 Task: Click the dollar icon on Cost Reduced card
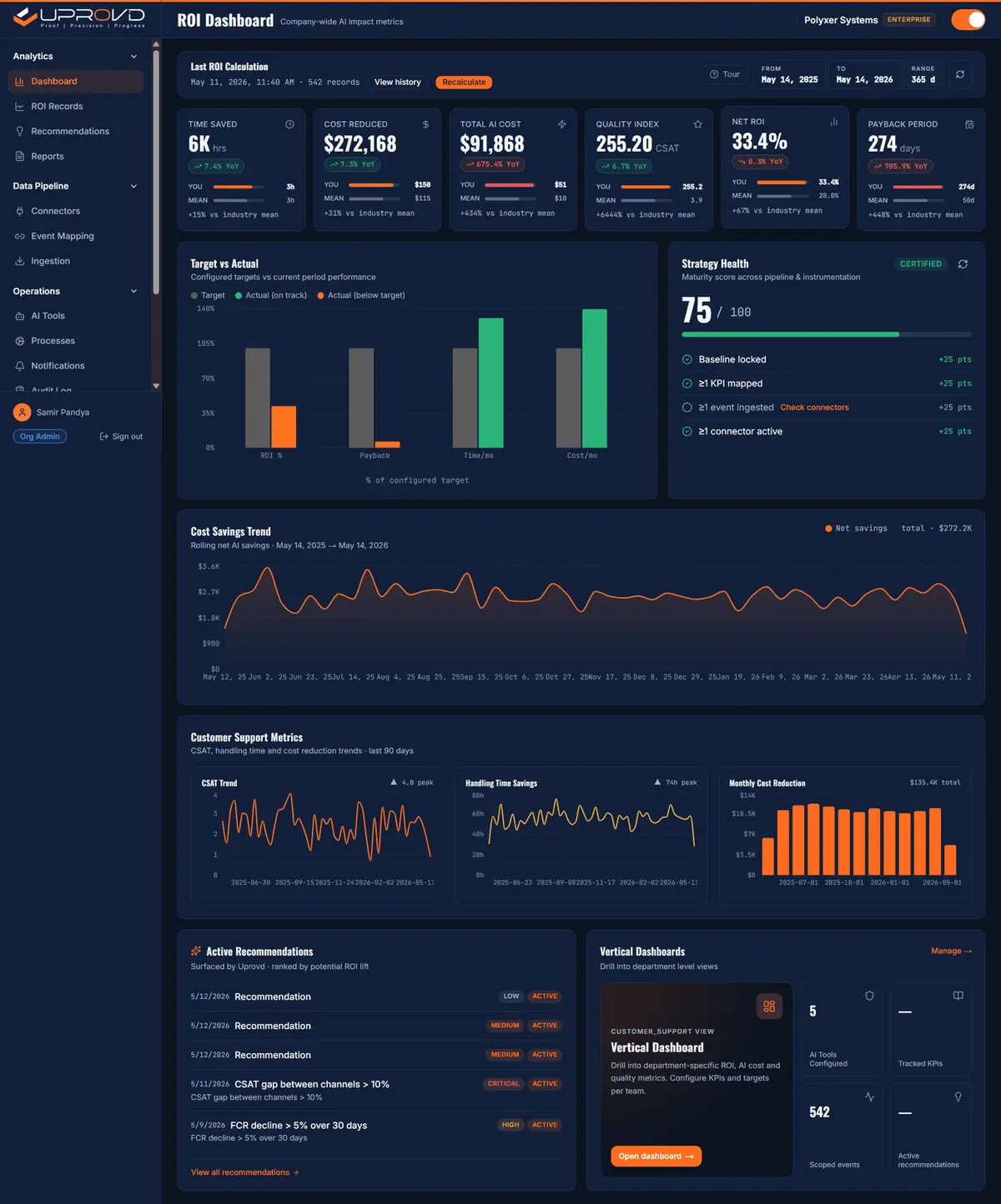[425, 124]
